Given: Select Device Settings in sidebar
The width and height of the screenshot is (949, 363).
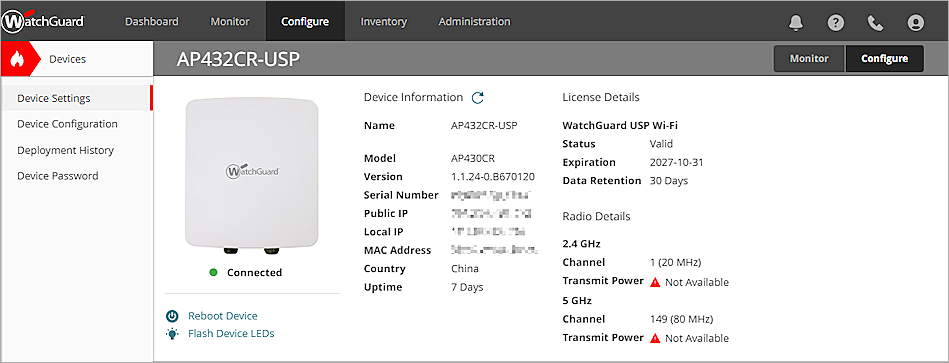Looking at the screenshot, I should (x=77, y=98).
